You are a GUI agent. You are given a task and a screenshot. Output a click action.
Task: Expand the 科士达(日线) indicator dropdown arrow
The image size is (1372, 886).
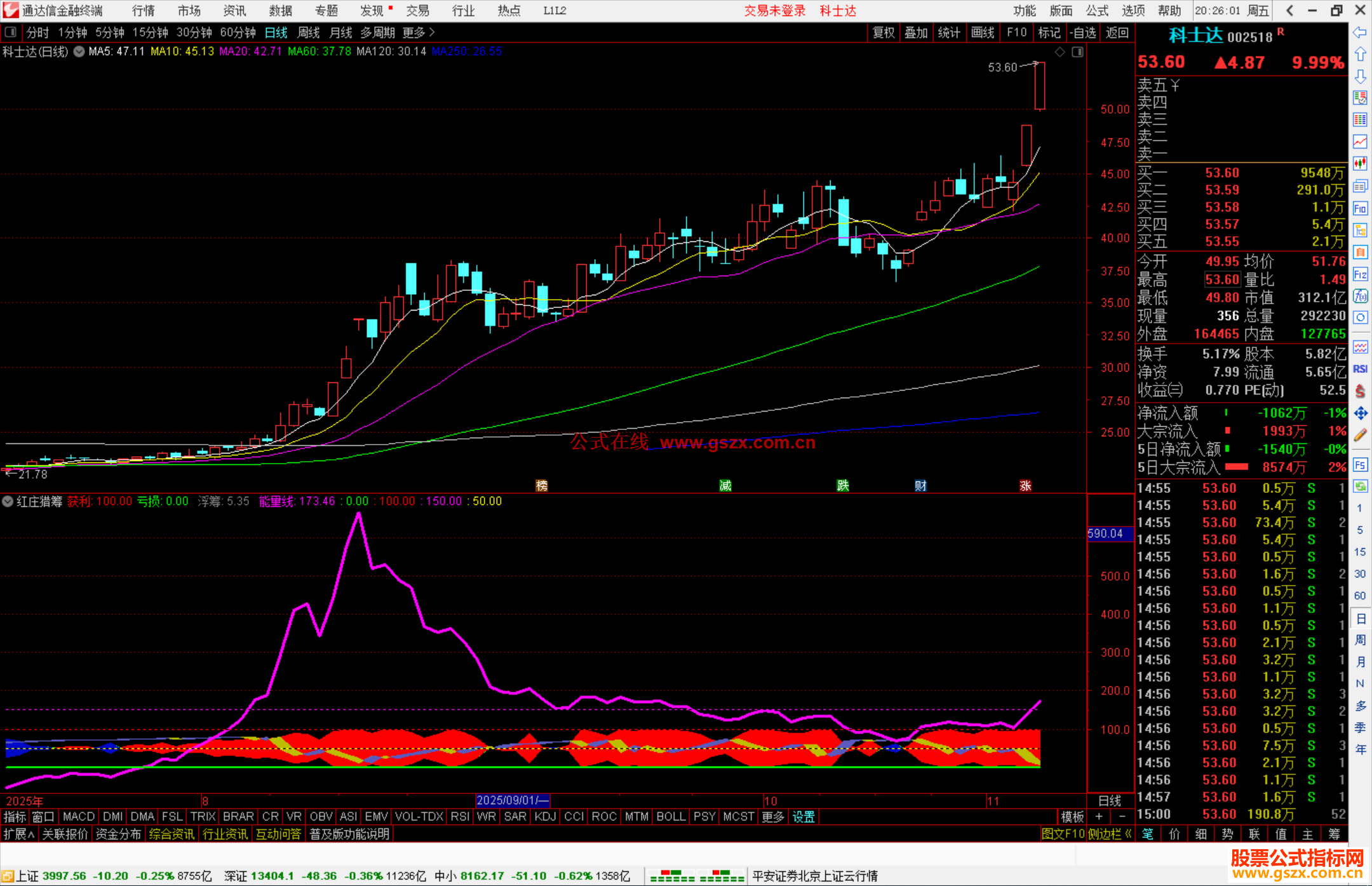pyautogui.click(x=79, y=52)
